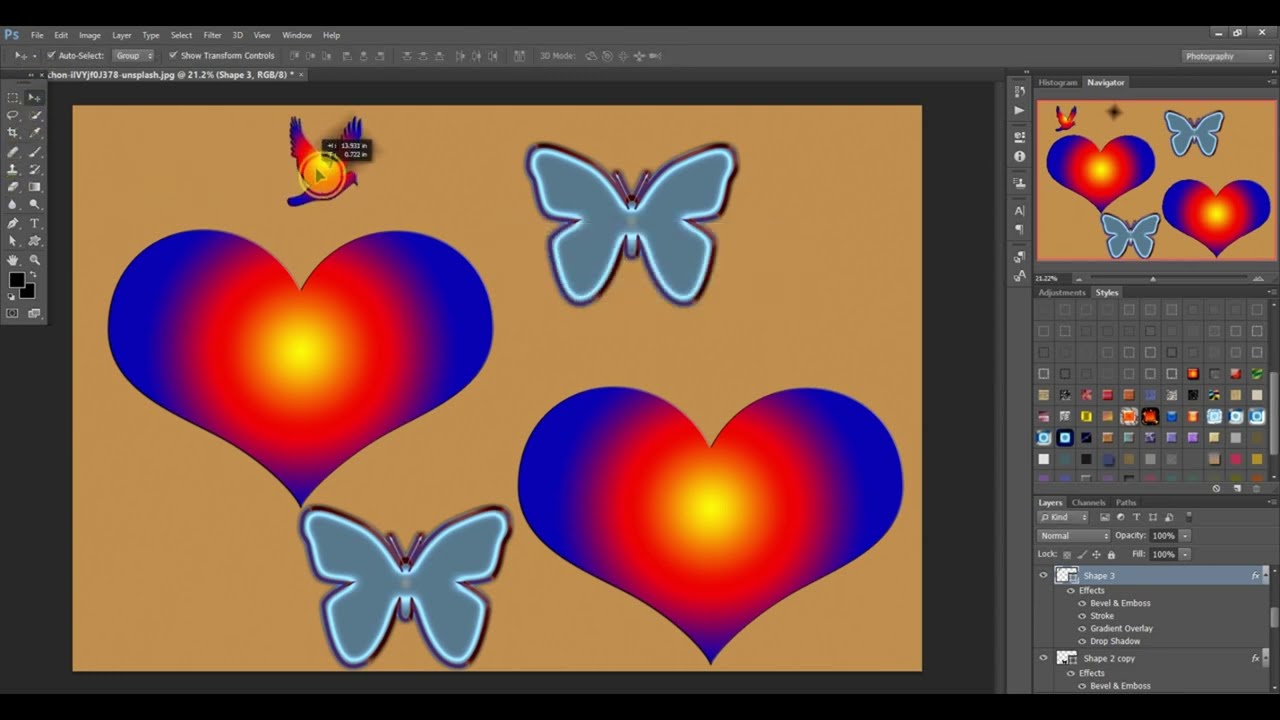Screen dimensions: 1280x720
Task: Select the Crop tool
Action: 13,133
